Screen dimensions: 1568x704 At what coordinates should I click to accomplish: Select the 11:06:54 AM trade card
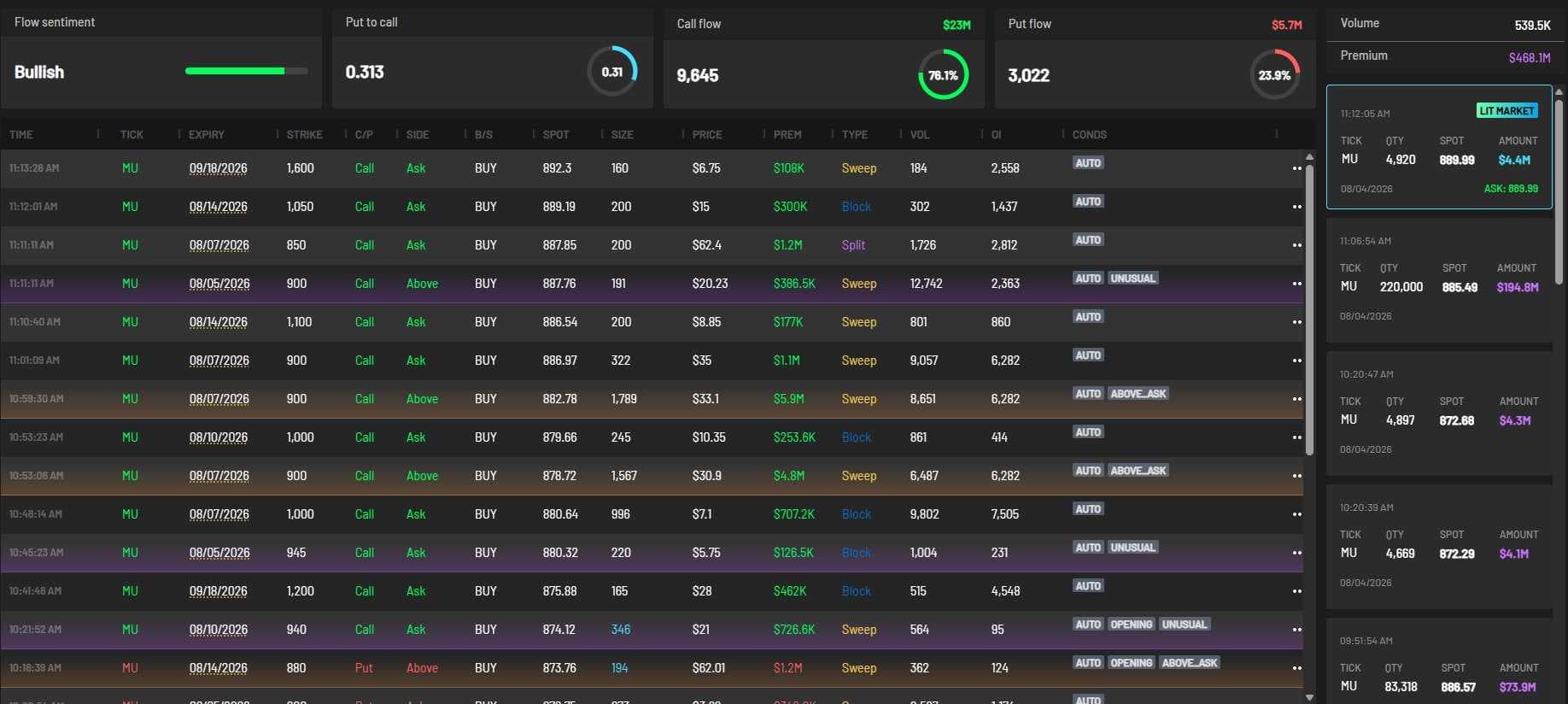pyautogui.click(x=1439, y=281)
